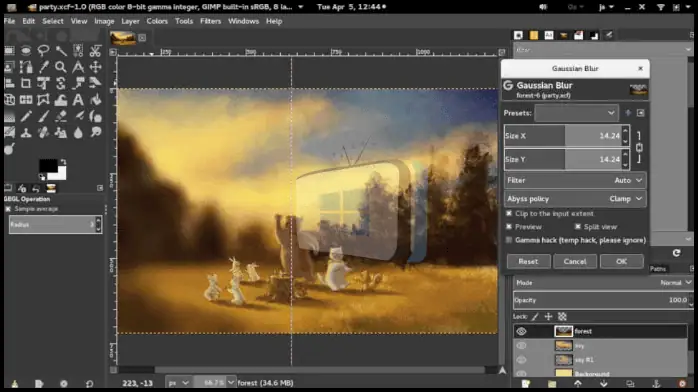Open the Select menu
The width and height of the screenshot is (698, 392).
pyautogui.click(x=53, y=21)
